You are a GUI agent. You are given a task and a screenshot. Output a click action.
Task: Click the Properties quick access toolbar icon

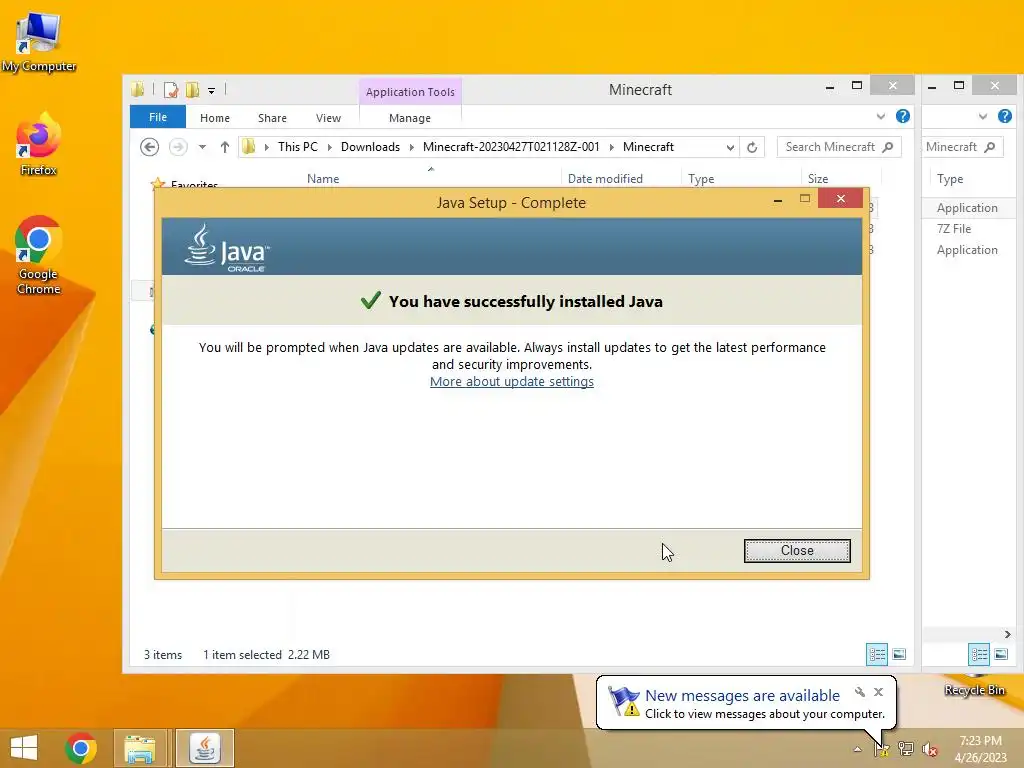coord(171,90)
